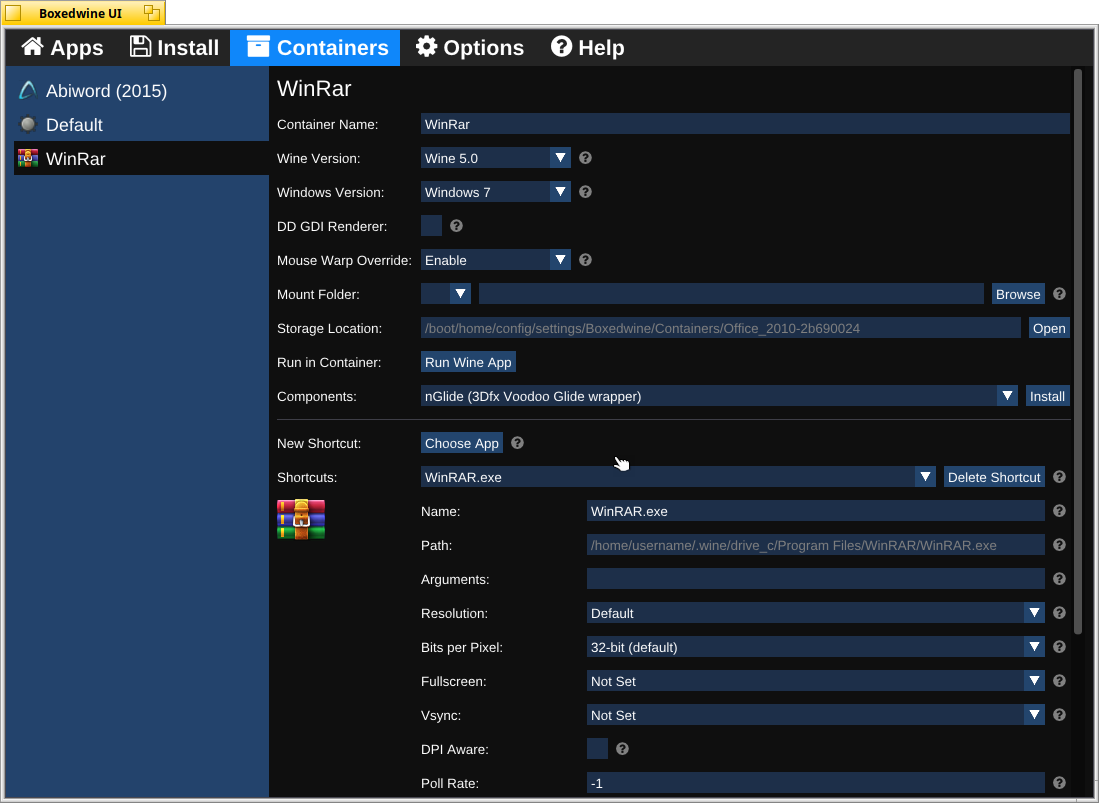
Task: Click the Arguments input field
Action: click(x=815, y=579)
